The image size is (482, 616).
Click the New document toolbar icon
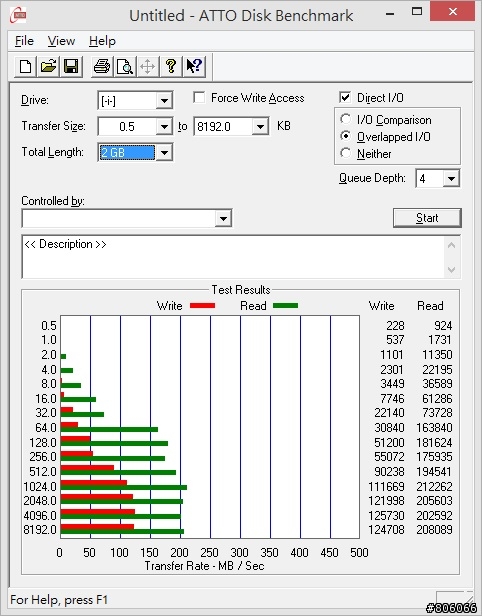(x=26, y=66)
